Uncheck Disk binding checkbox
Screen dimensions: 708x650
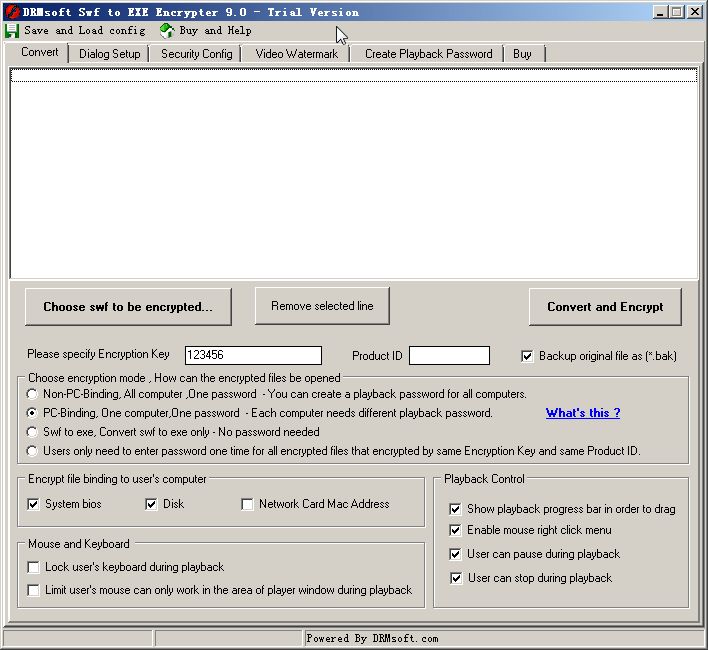151,504
